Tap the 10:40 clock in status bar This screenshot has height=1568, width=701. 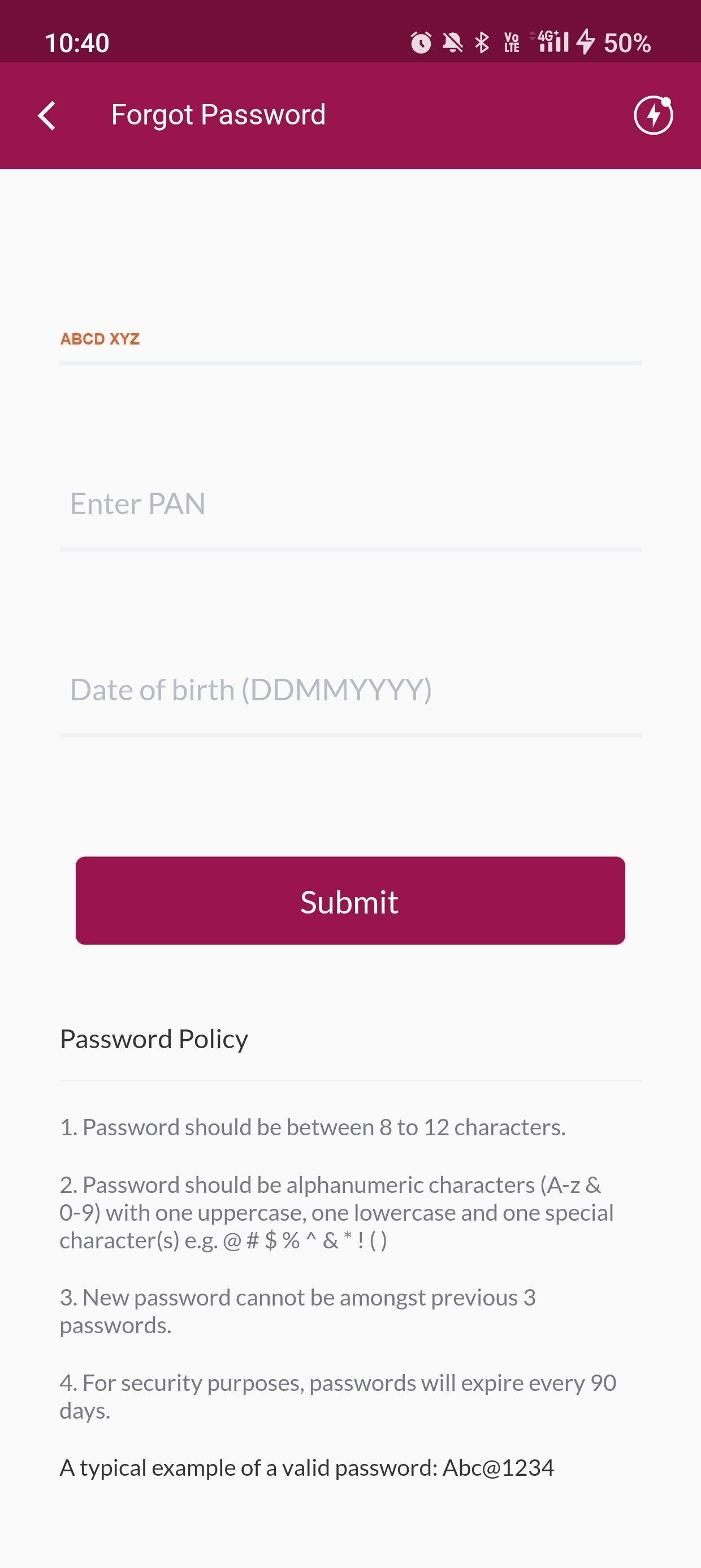pos(77,43)
